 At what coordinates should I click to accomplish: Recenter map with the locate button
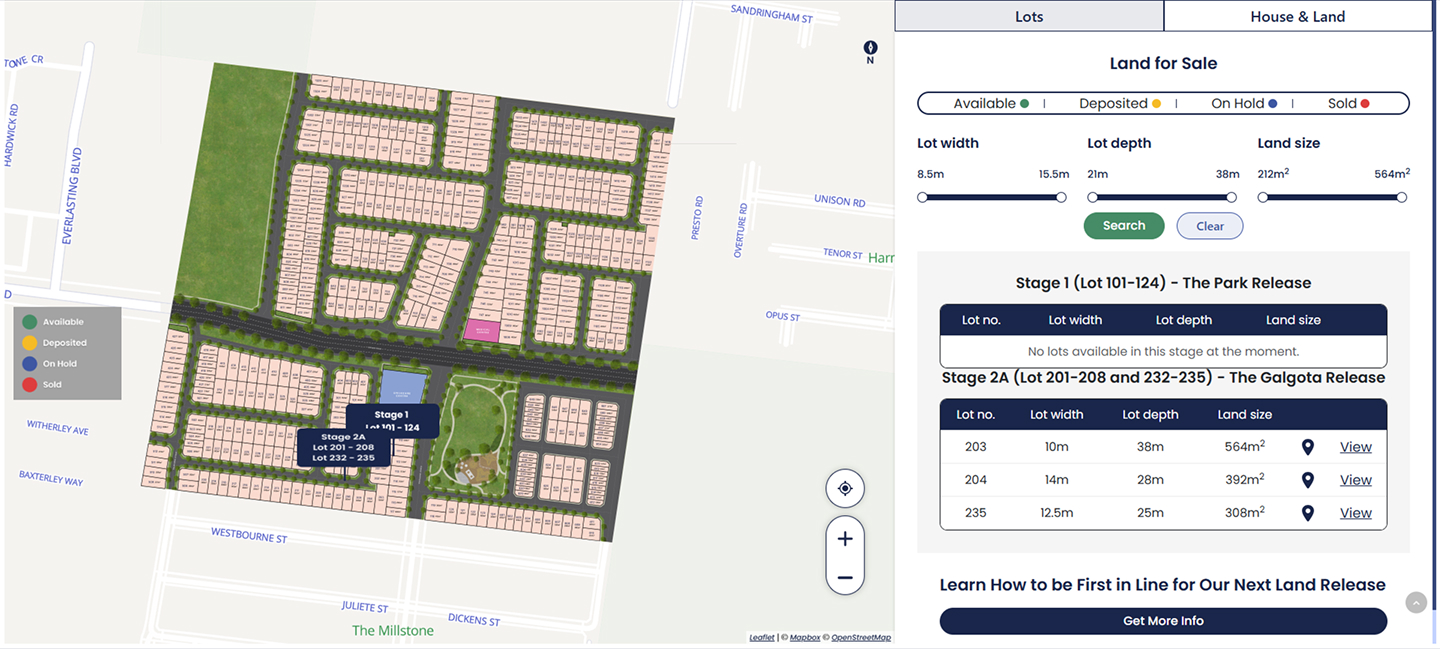tap(845, 488)
